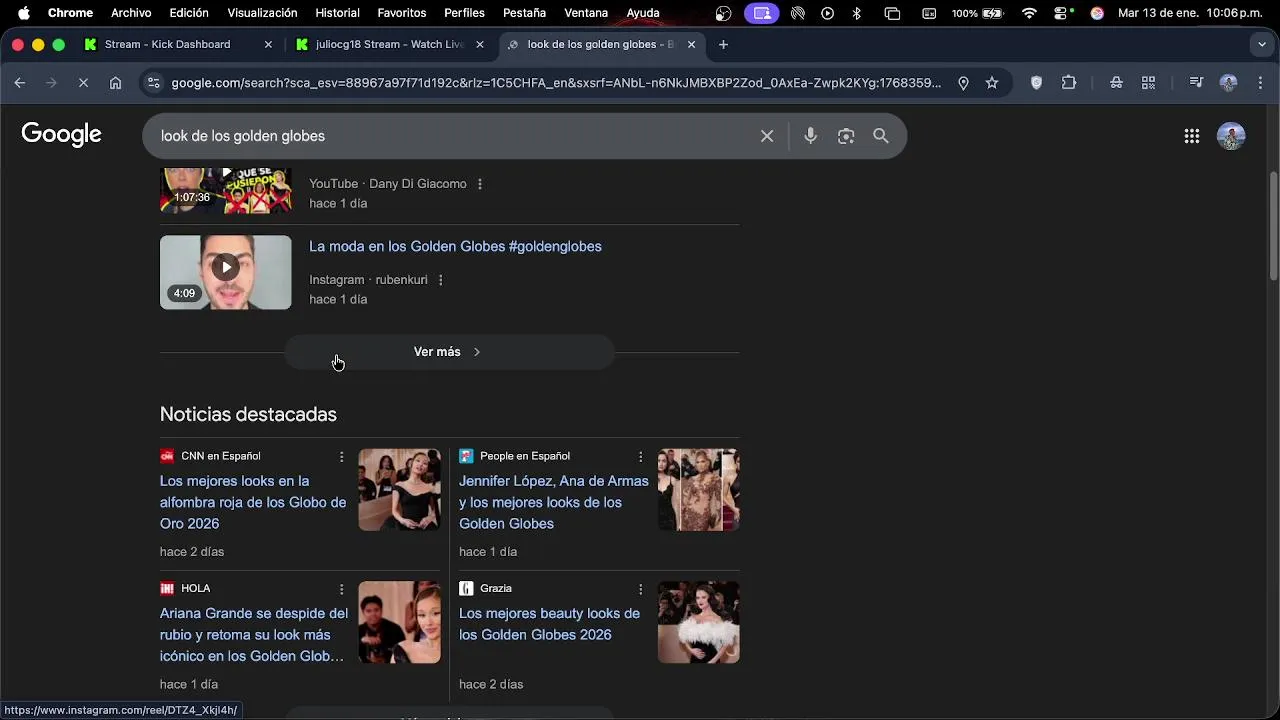Viewport: 1280px width, 720px height.
Task: Open the Favoritos menu
Action: pos(401,13)
